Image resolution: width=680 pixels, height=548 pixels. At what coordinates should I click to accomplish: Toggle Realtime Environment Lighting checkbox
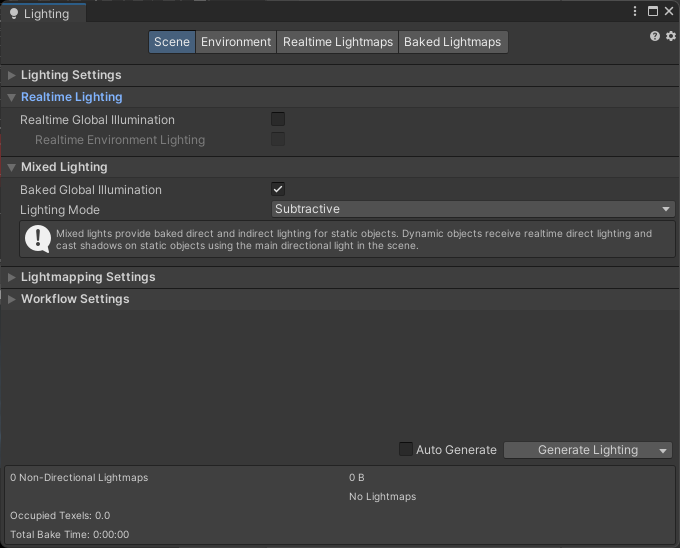tap(278, 139)
